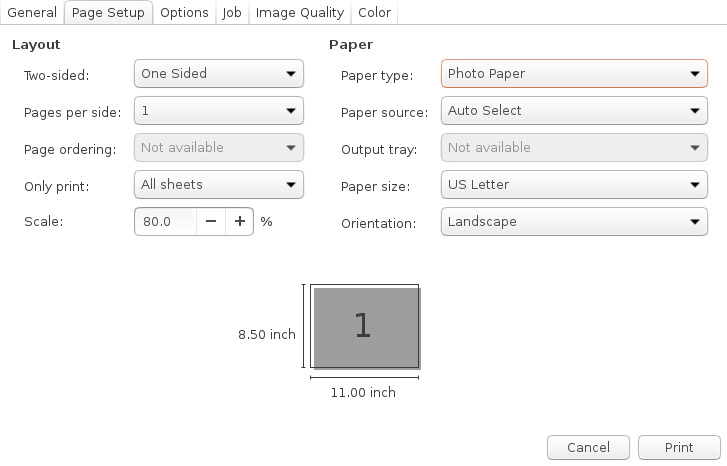Open the Two-sided dropdown

click(218, 73)
